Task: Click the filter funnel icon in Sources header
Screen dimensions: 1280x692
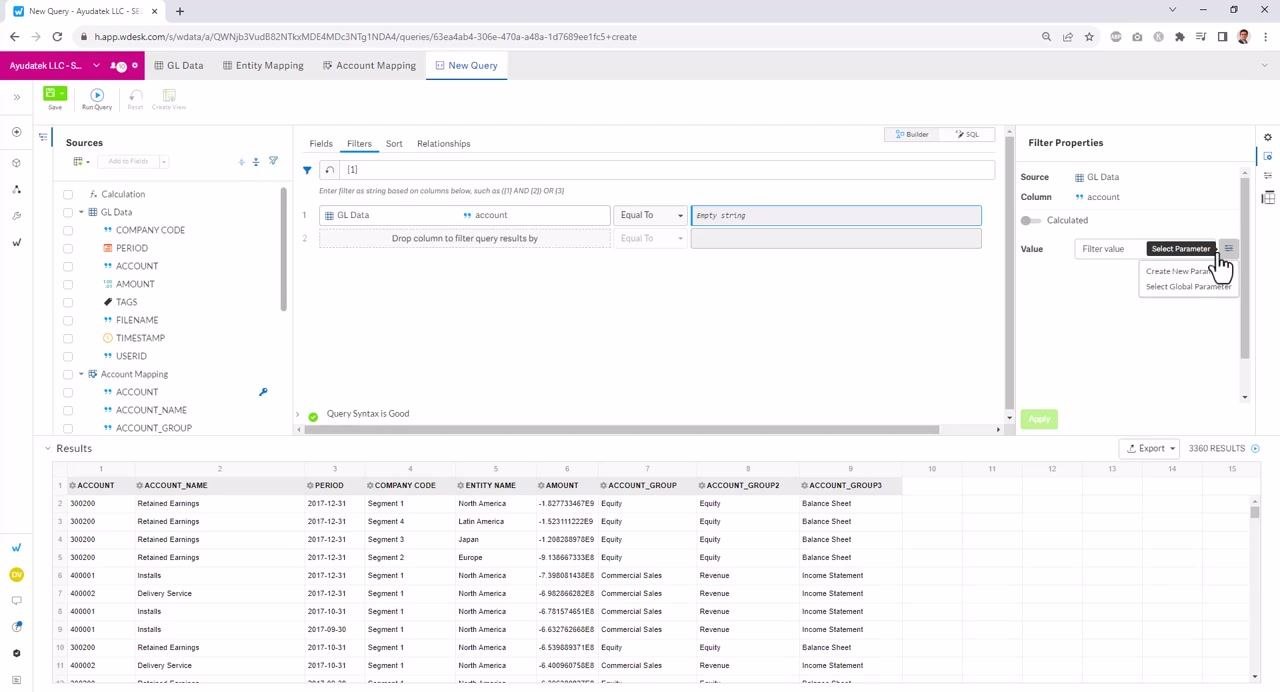Action: pos(273,161)
